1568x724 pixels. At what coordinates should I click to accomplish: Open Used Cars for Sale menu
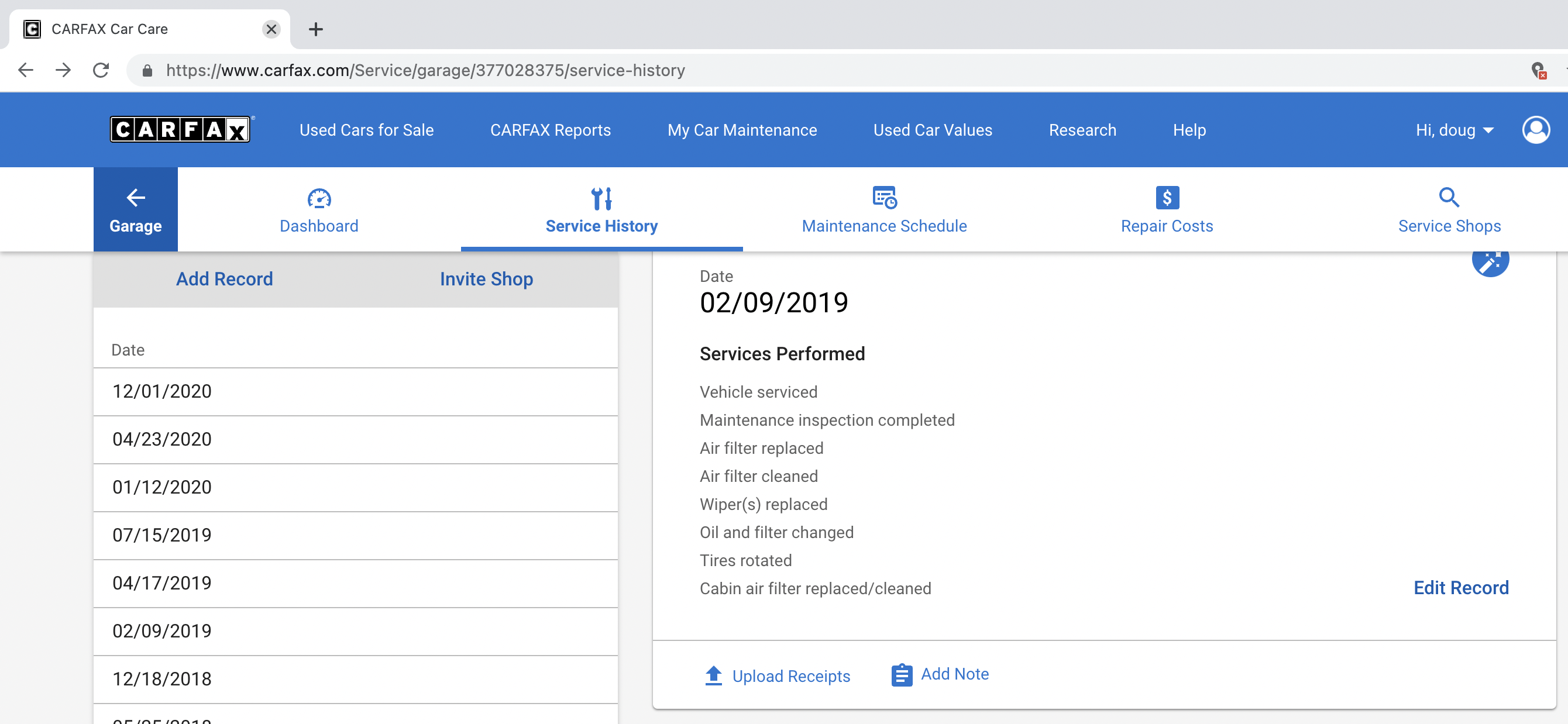point(366,130)
